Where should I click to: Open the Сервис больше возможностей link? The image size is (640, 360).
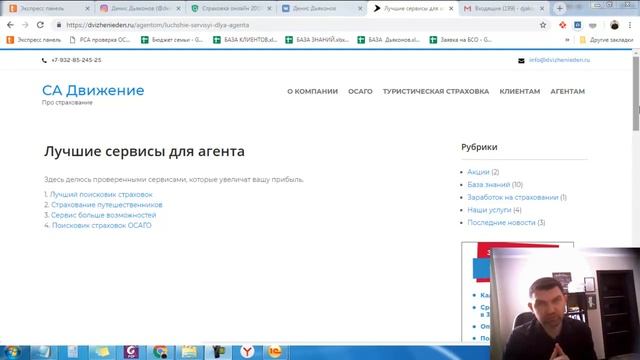103,215
